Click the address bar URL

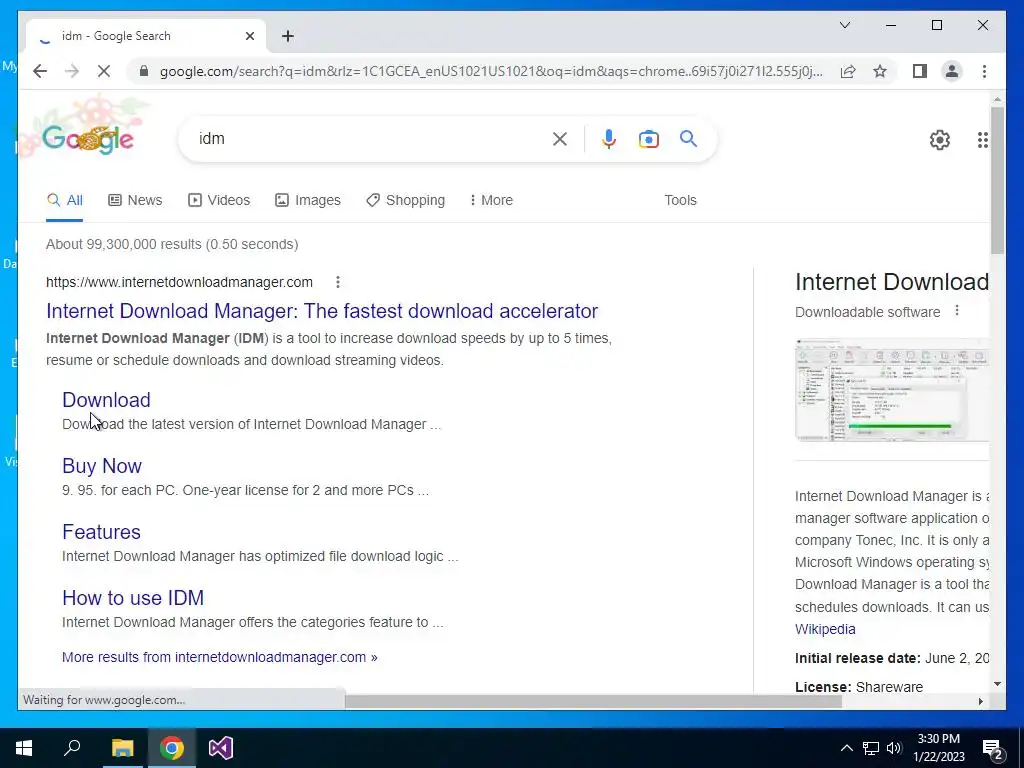491,71
